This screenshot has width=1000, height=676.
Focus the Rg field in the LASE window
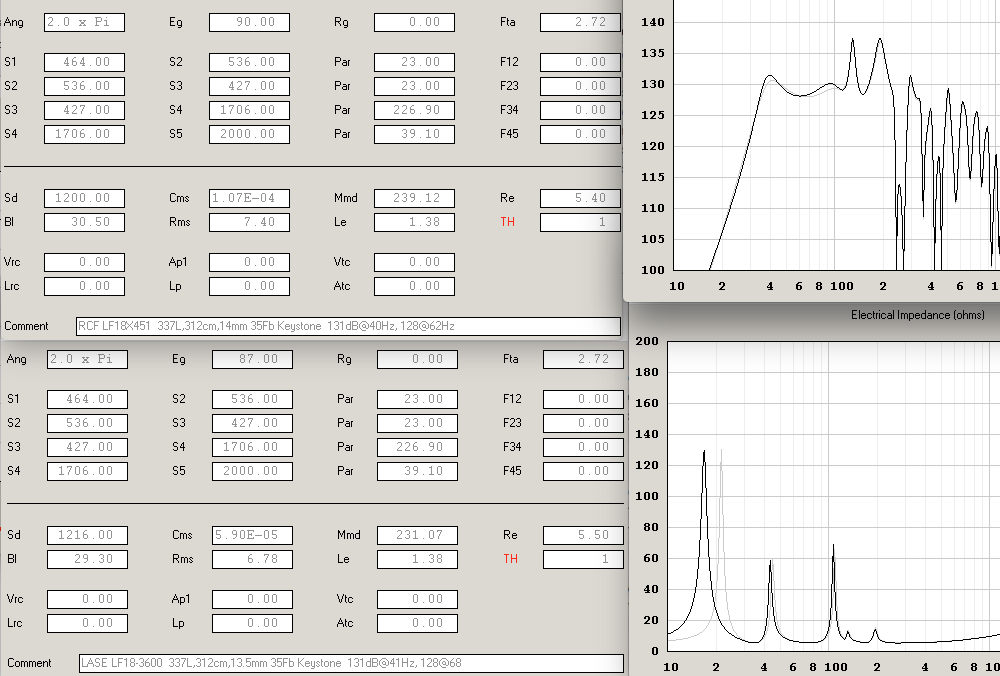(x=418, y=360)
